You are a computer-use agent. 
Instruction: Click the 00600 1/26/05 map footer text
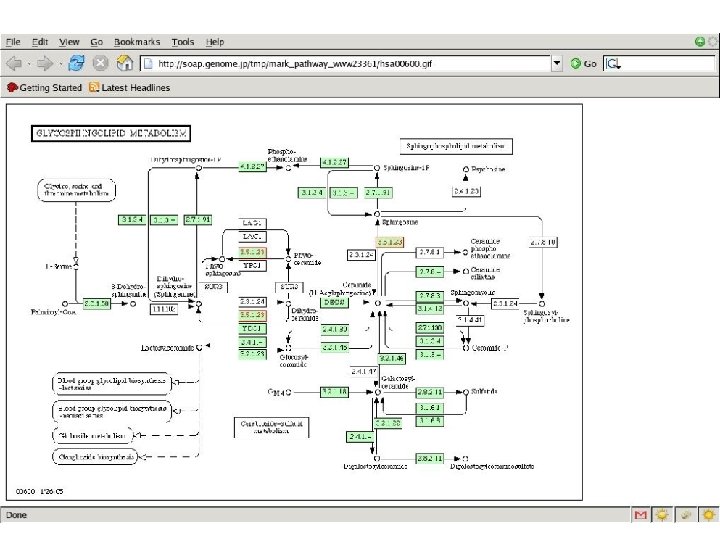tap(39, 491)
